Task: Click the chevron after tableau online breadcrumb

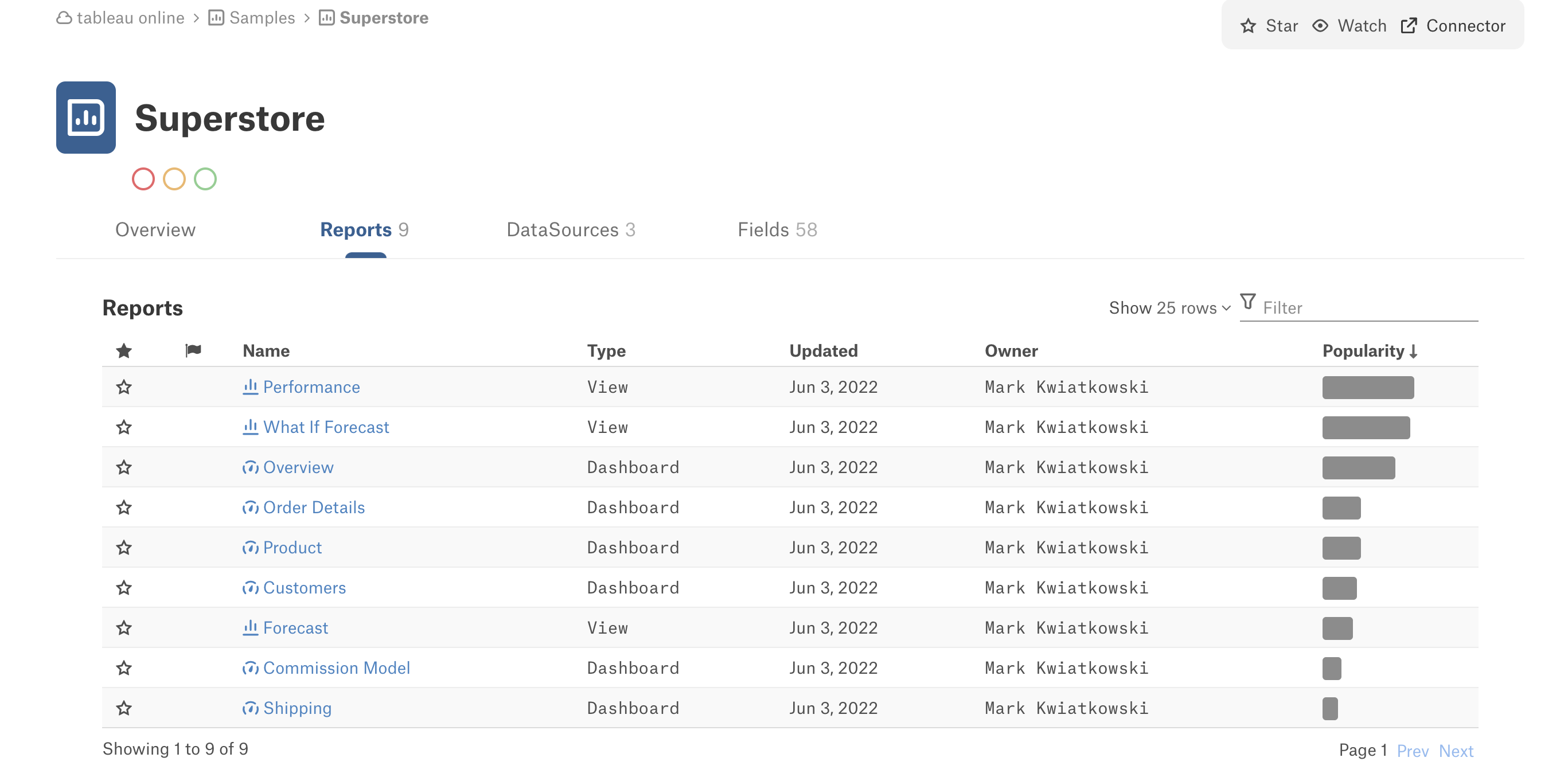Action: [196, 18]
